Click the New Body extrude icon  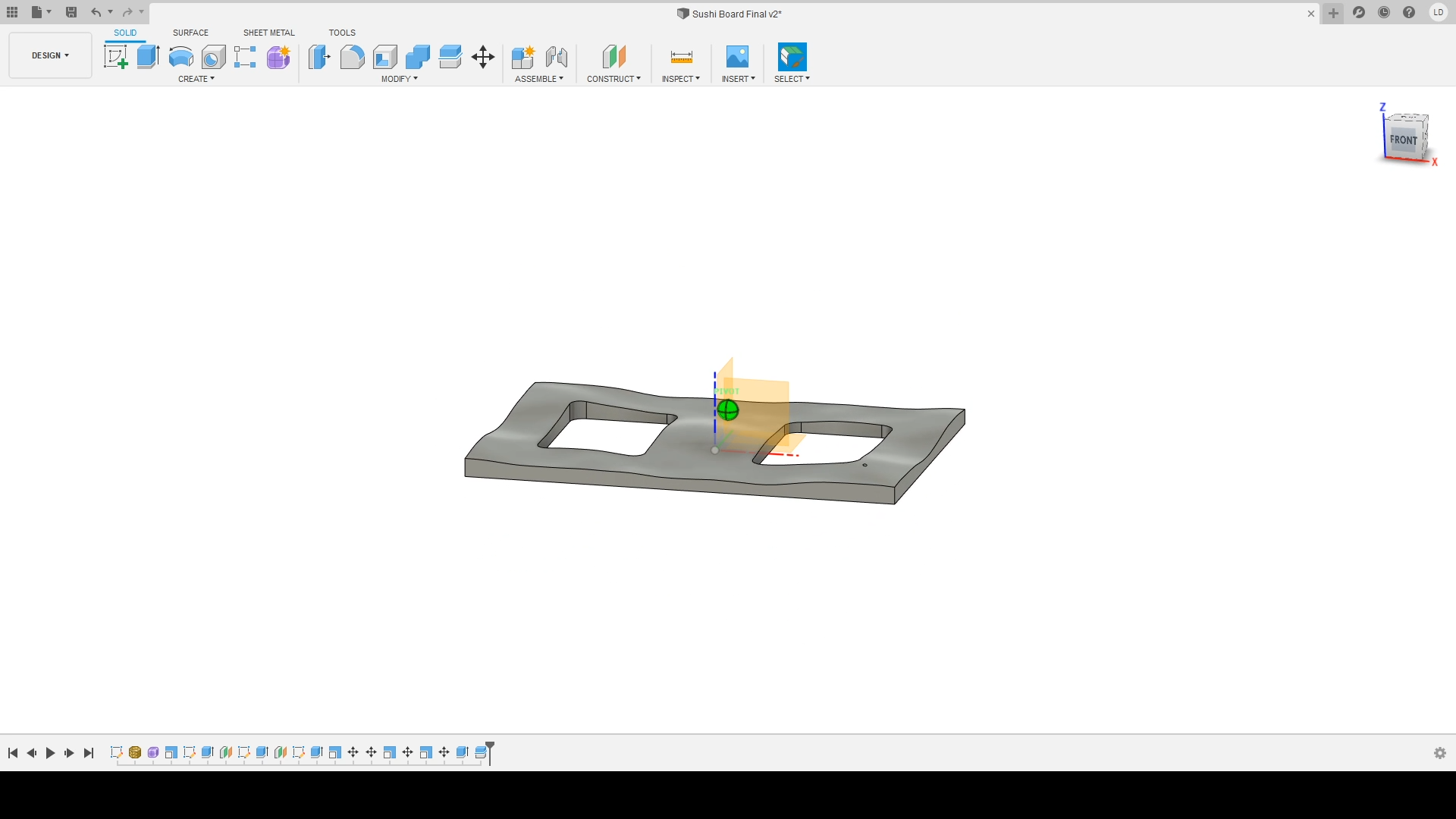point(148,56)
